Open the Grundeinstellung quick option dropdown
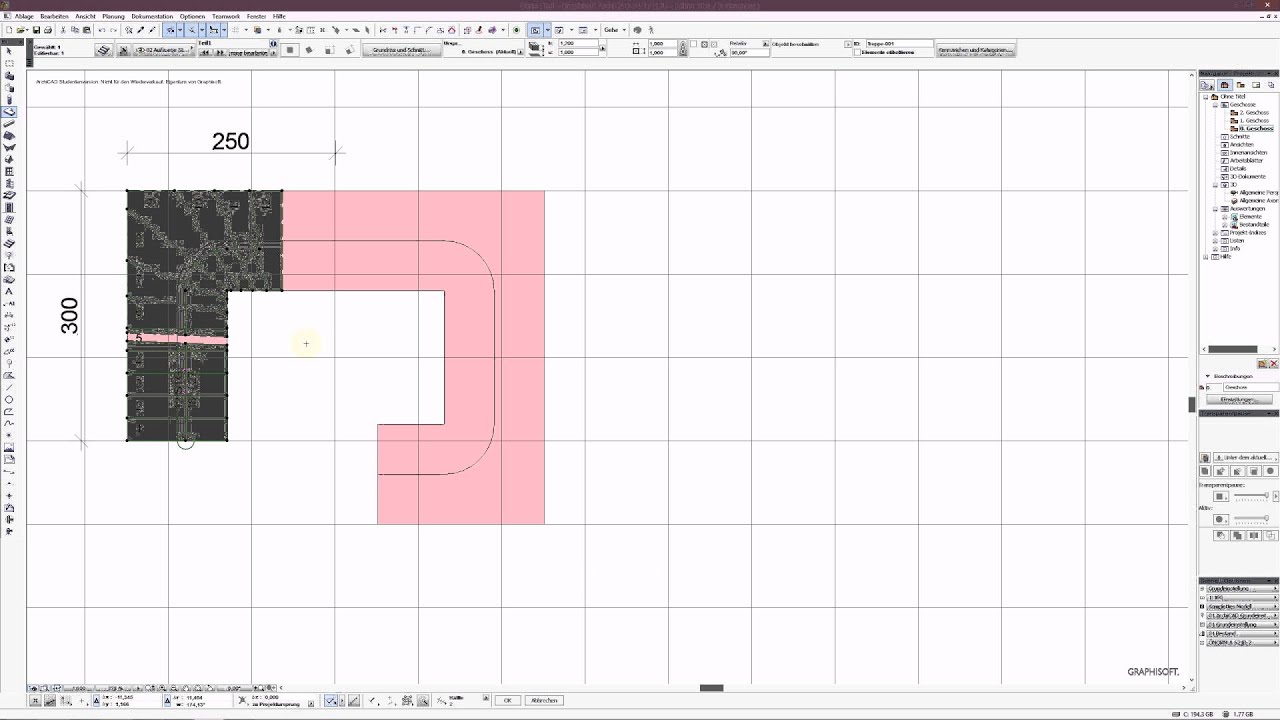The width and height of the screenshot is (1280, 720). pyautogui.click(x=1243, y=589)
